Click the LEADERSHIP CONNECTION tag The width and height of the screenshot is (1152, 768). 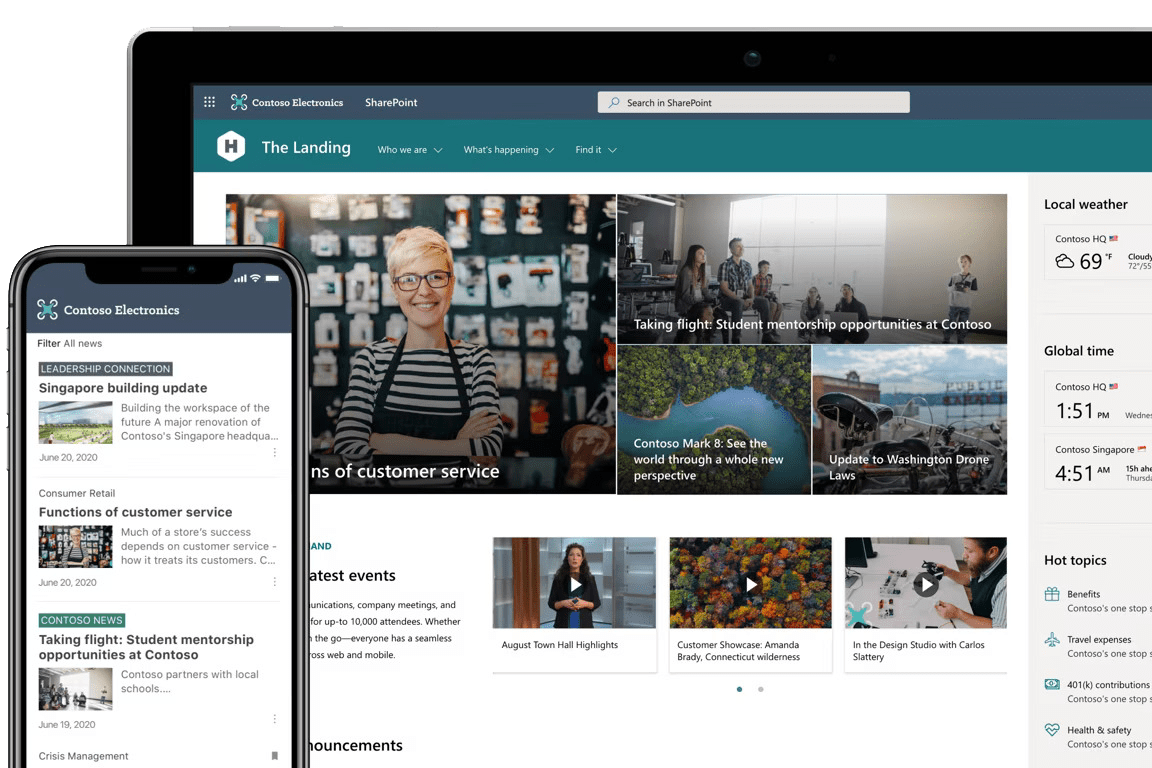105,369
